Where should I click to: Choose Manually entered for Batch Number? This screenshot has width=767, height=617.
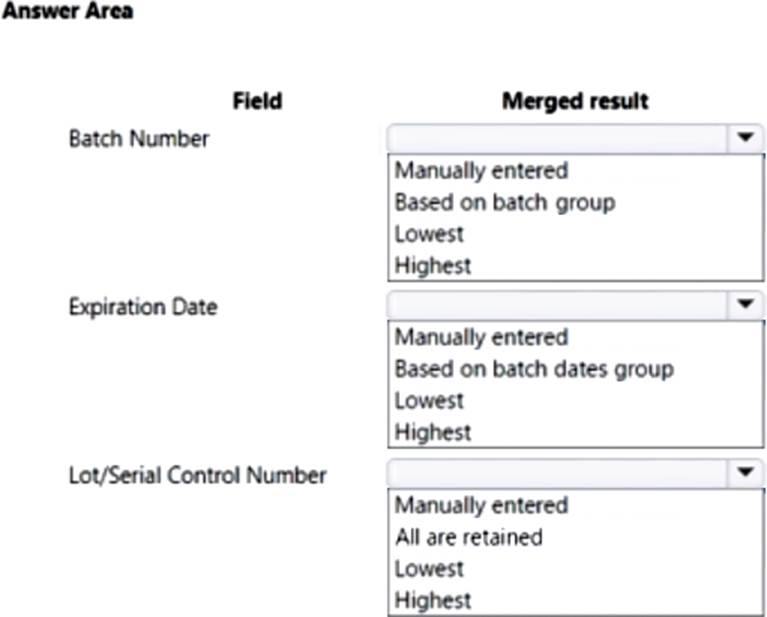click(x=481, y=170)
